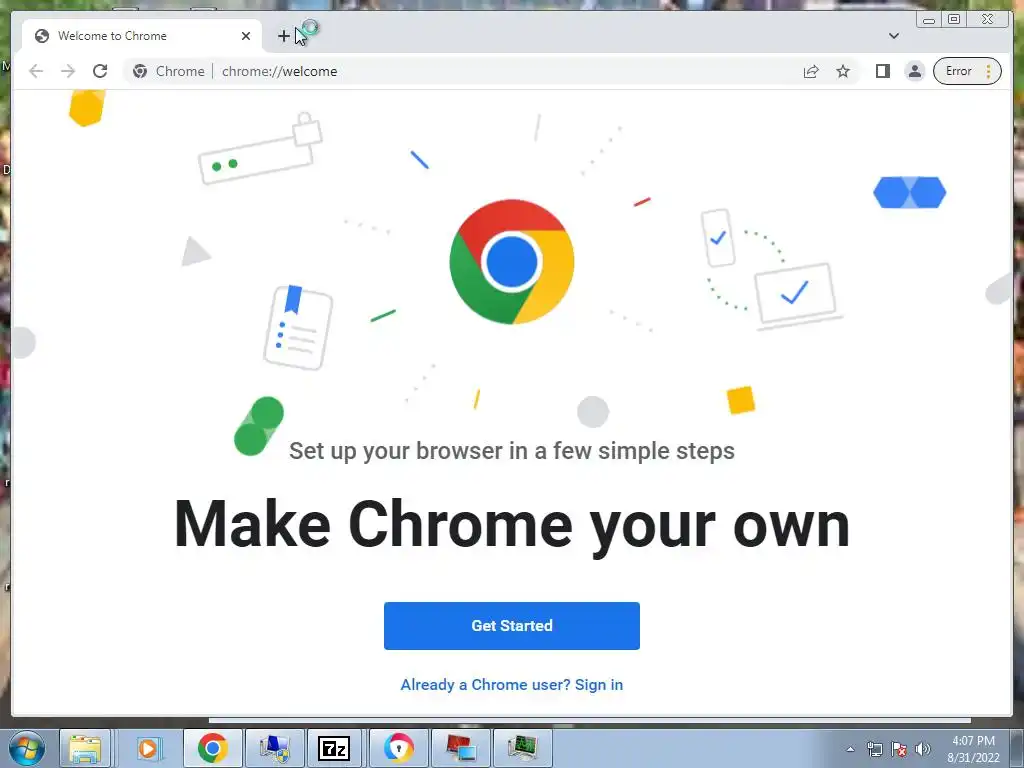Open a new tab with the plus icon
1024x768 pixels.
point(283,36)
